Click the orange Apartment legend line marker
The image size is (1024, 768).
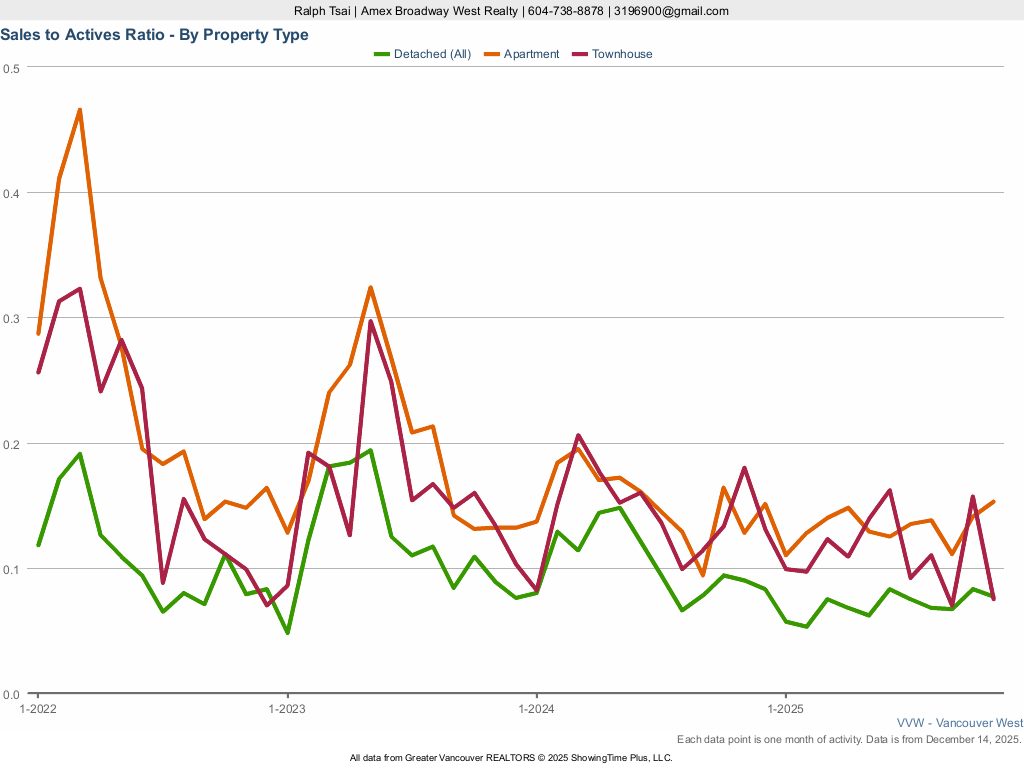491,54
